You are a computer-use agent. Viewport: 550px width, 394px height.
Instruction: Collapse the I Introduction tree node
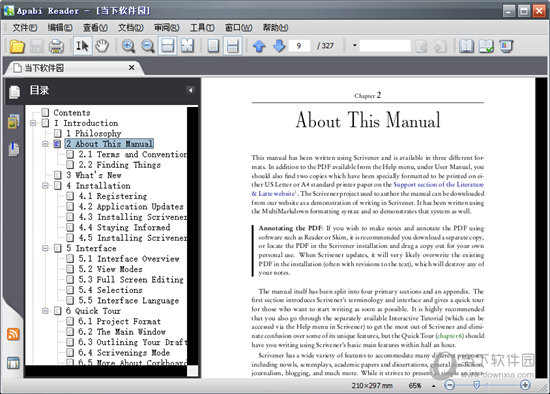tap(33, 123)
